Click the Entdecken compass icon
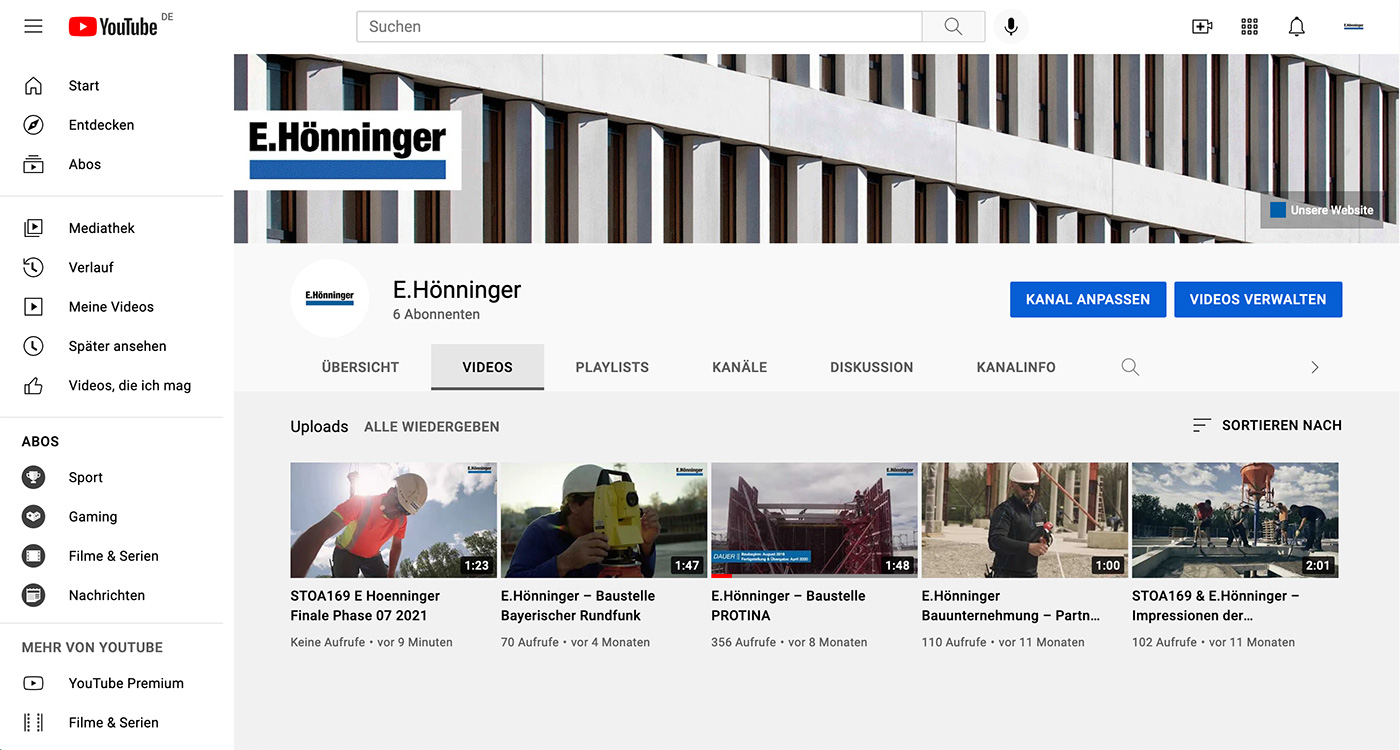1400x750 pixels. pos(34,125)
